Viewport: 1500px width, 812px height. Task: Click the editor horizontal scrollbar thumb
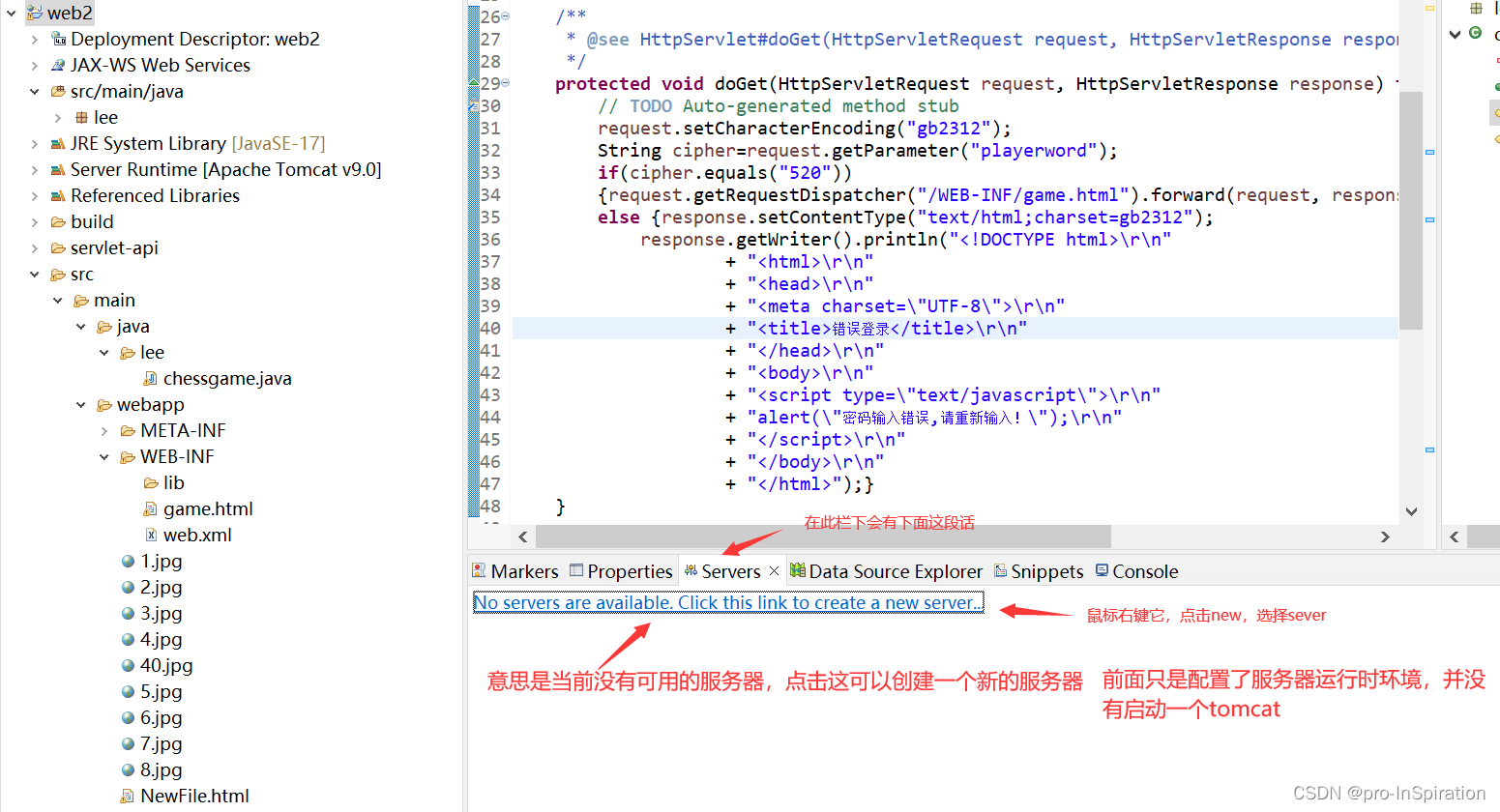[x=823, y=536]
